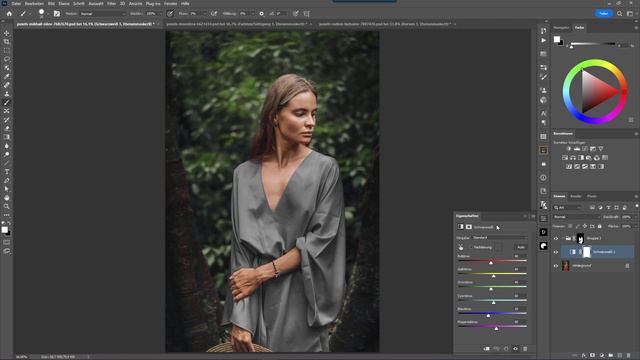Toggle airbrush mode in options bar
640x360 pixels.
click(x=214, y=13)
